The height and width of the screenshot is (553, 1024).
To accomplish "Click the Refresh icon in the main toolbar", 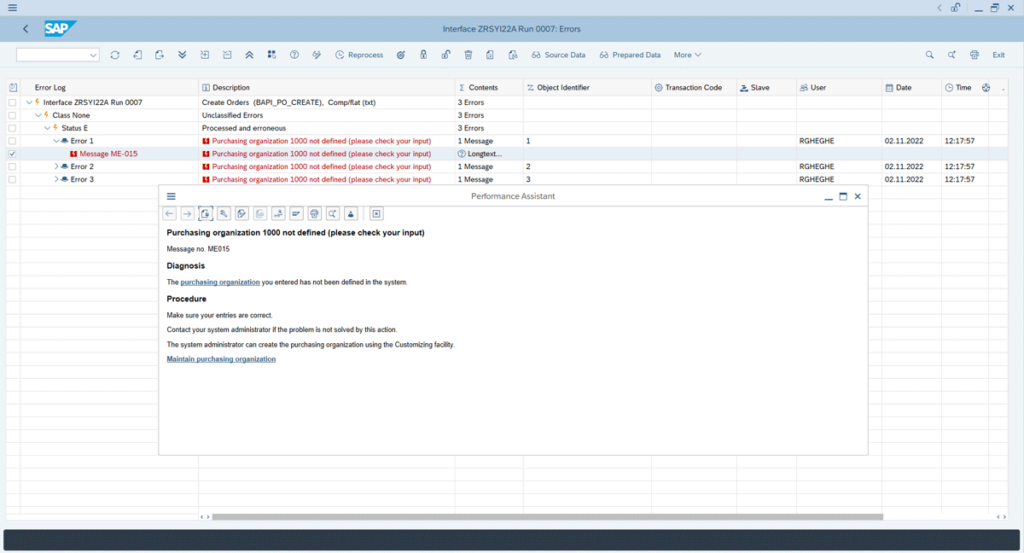I will pyautogui.click(x=115, y=55).
